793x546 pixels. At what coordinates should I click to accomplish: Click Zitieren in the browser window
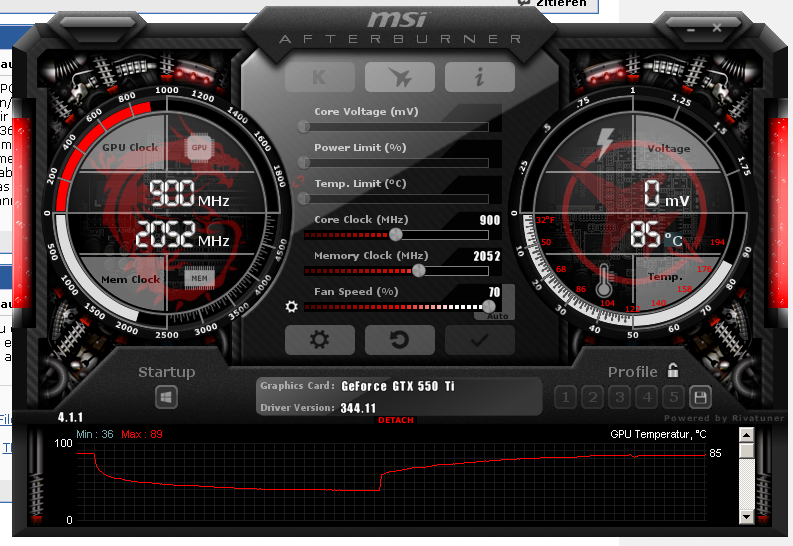560,3
